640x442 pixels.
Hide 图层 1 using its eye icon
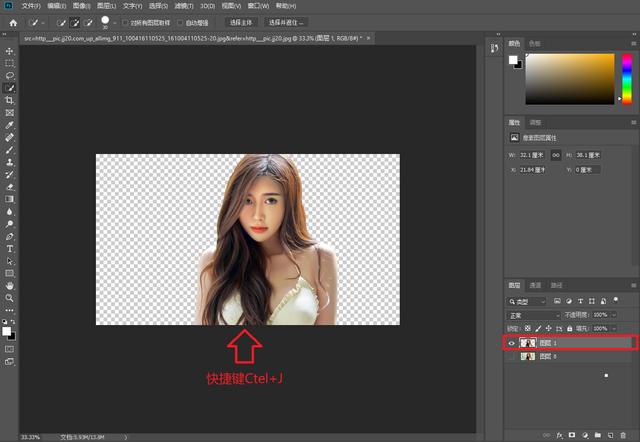[513, 343]
